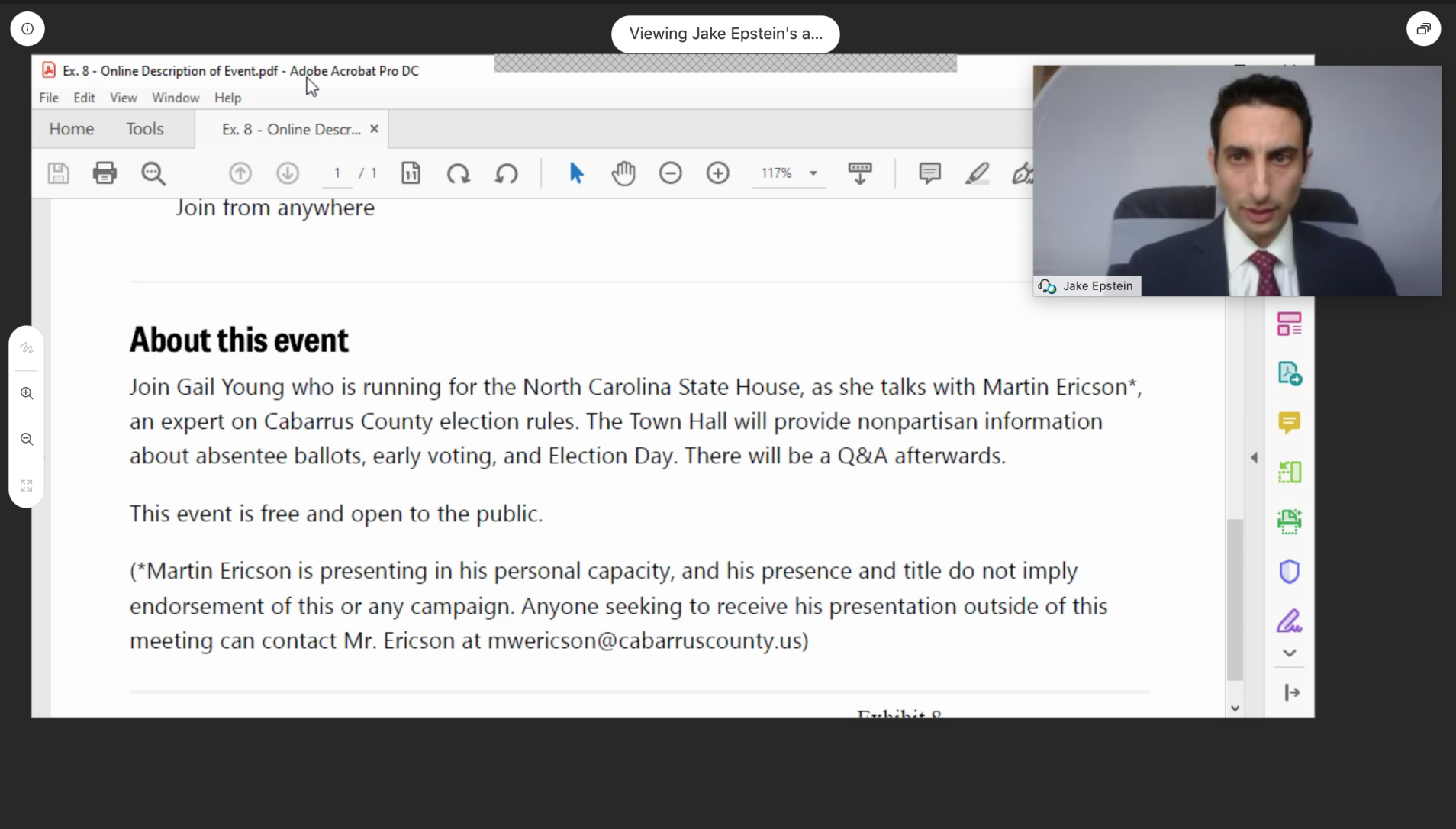Click the scroll down arrow
This screenshot has width=1456, height=829.
pos(1235,708)
